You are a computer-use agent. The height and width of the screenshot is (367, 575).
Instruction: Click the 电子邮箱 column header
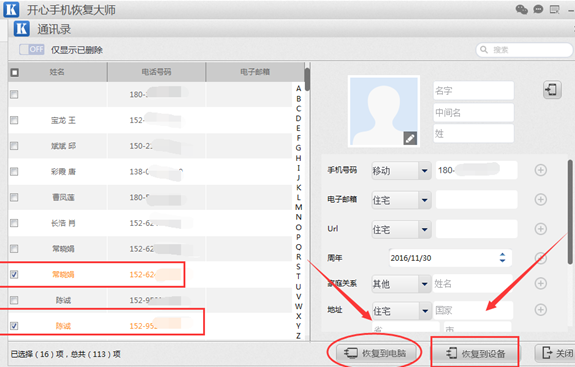(255, 72)
